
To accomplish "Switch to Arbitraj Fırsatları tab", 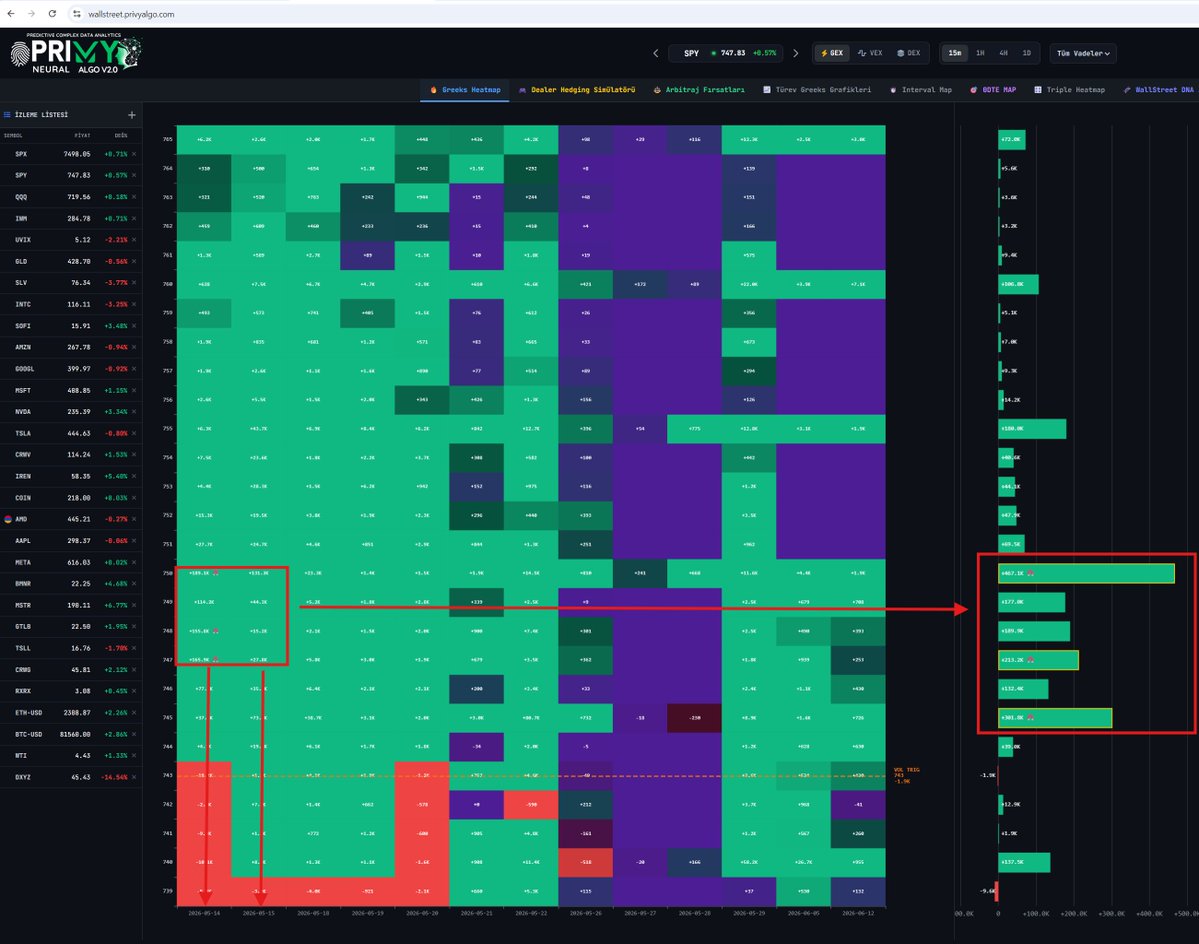I will 699,90.
